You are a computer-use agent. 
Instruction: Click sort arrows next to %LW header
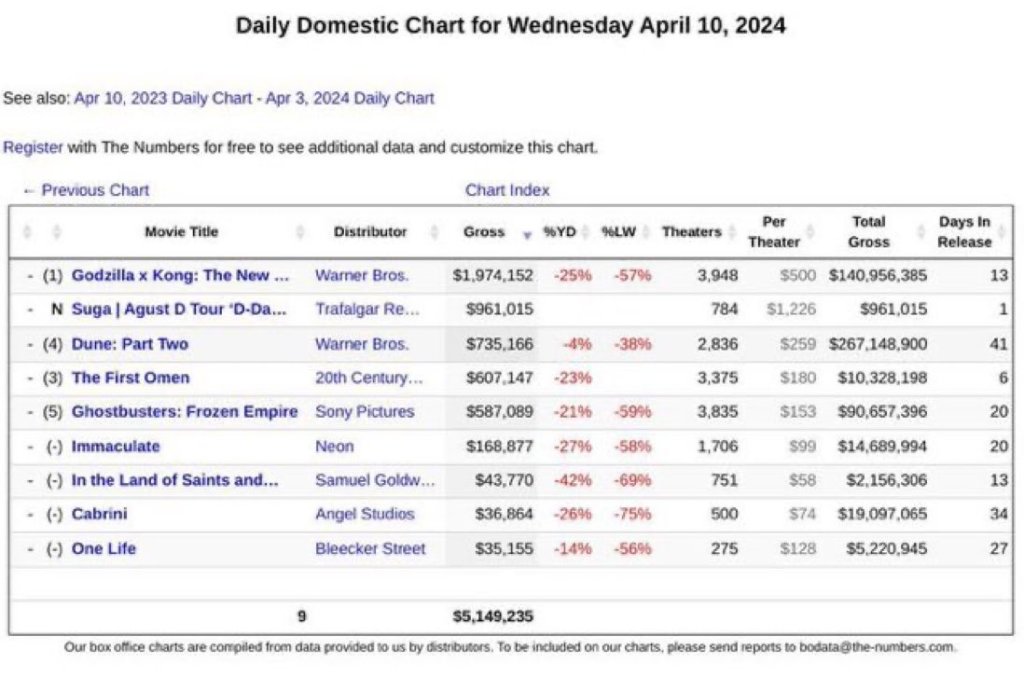[645, 232]
